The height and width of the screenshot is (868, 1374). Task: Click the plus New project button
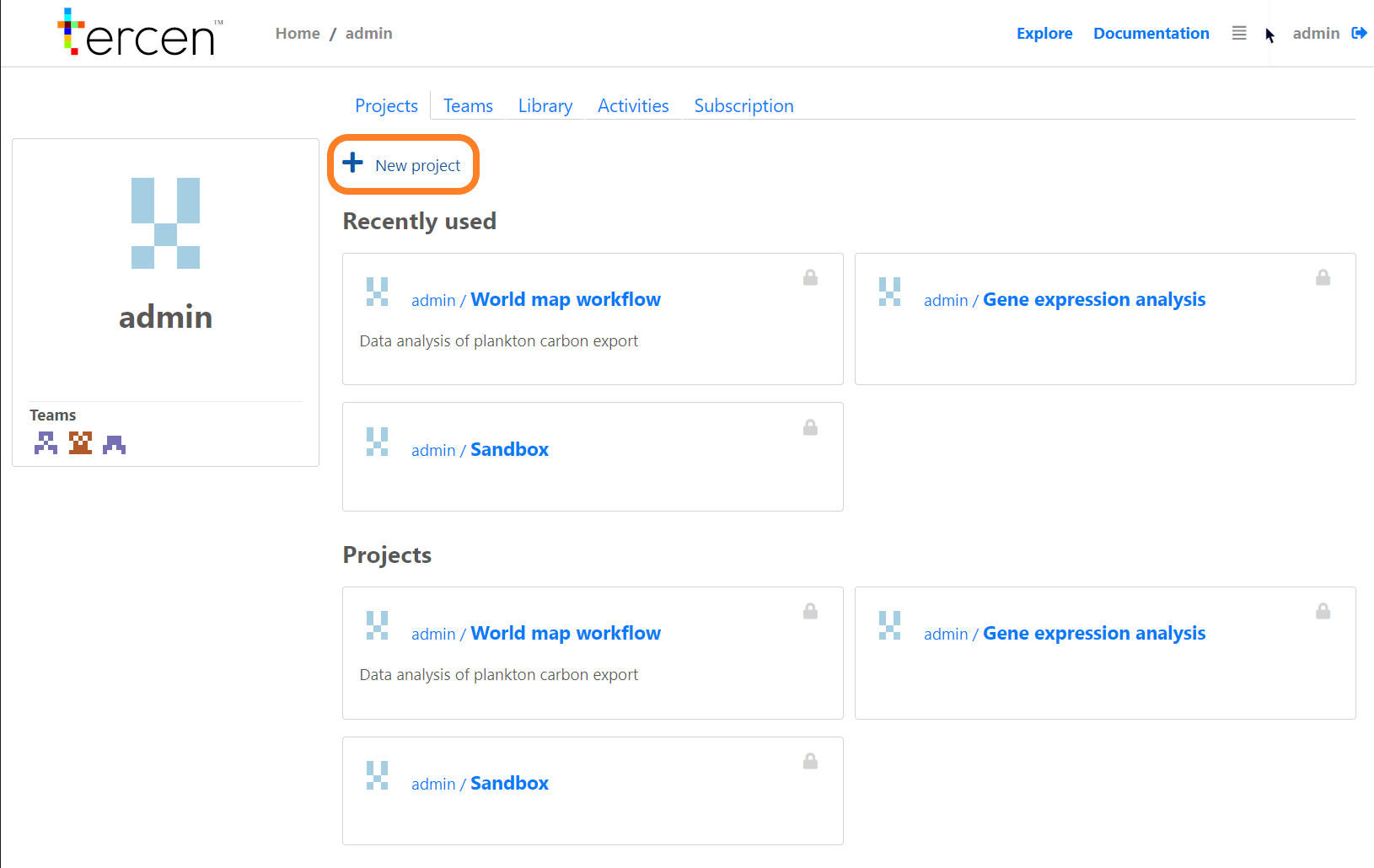coord(402,164)
